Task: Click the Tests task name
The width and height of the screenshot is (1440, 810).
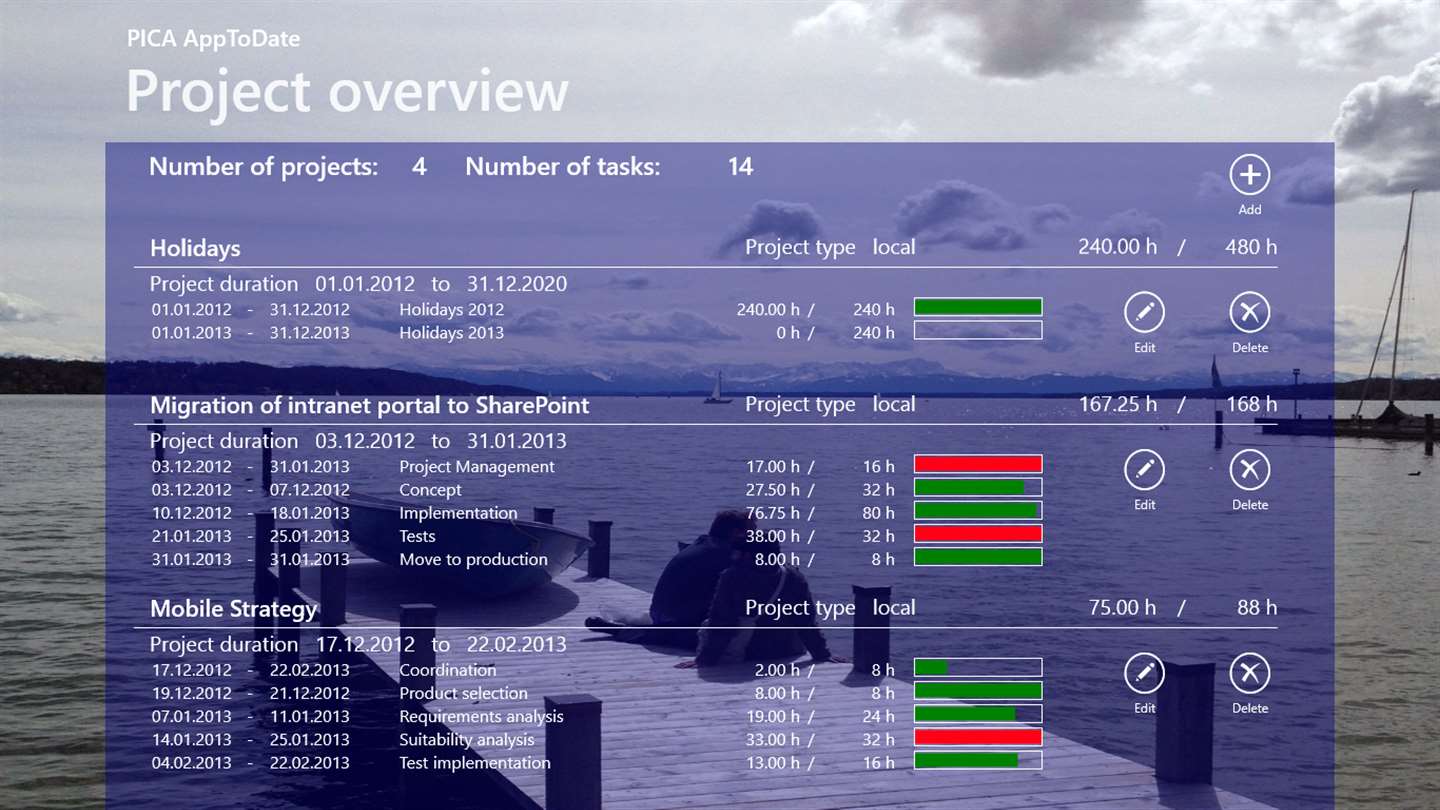Action: coord(417,536)
